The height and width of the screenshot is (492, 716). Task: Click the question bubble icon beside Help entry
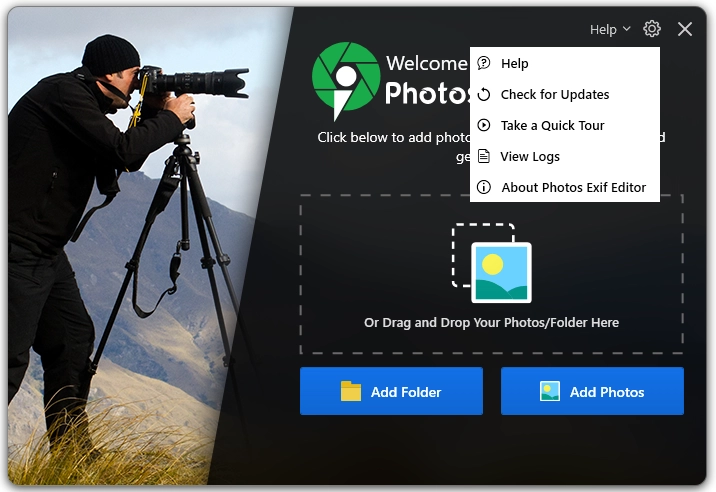click(484, 64)
